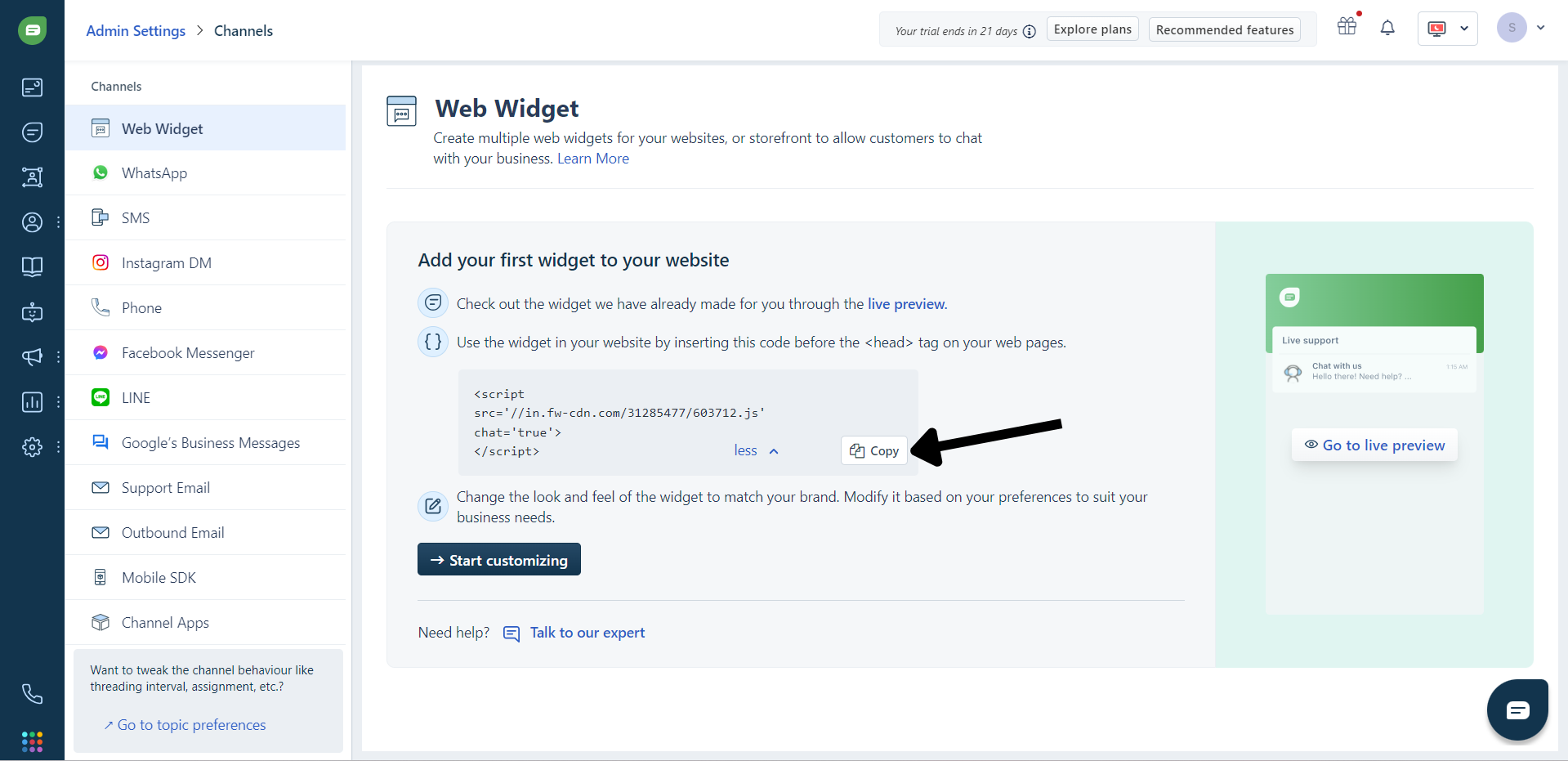1568x761 pixels.
Task: Click the curly braces code icon
Action: (433, 342)
